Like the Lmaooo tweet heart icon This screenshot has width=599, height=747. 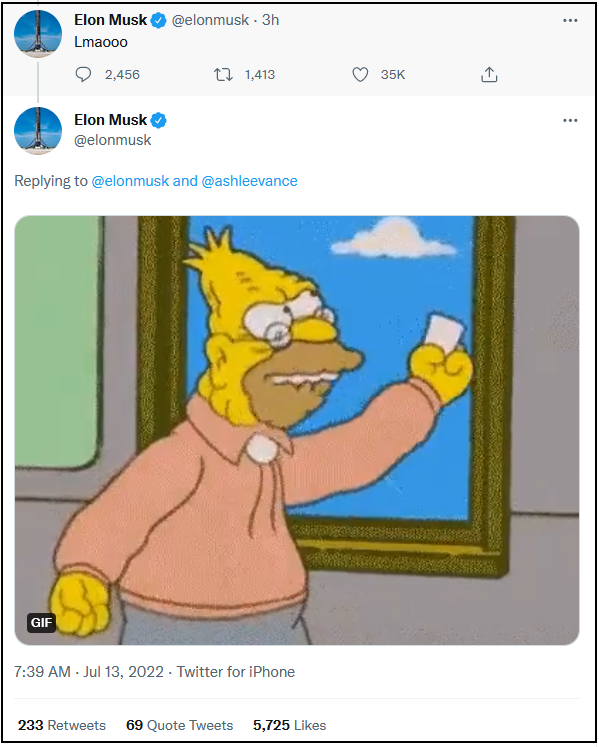pyautogui.click(x=360, y=75)
